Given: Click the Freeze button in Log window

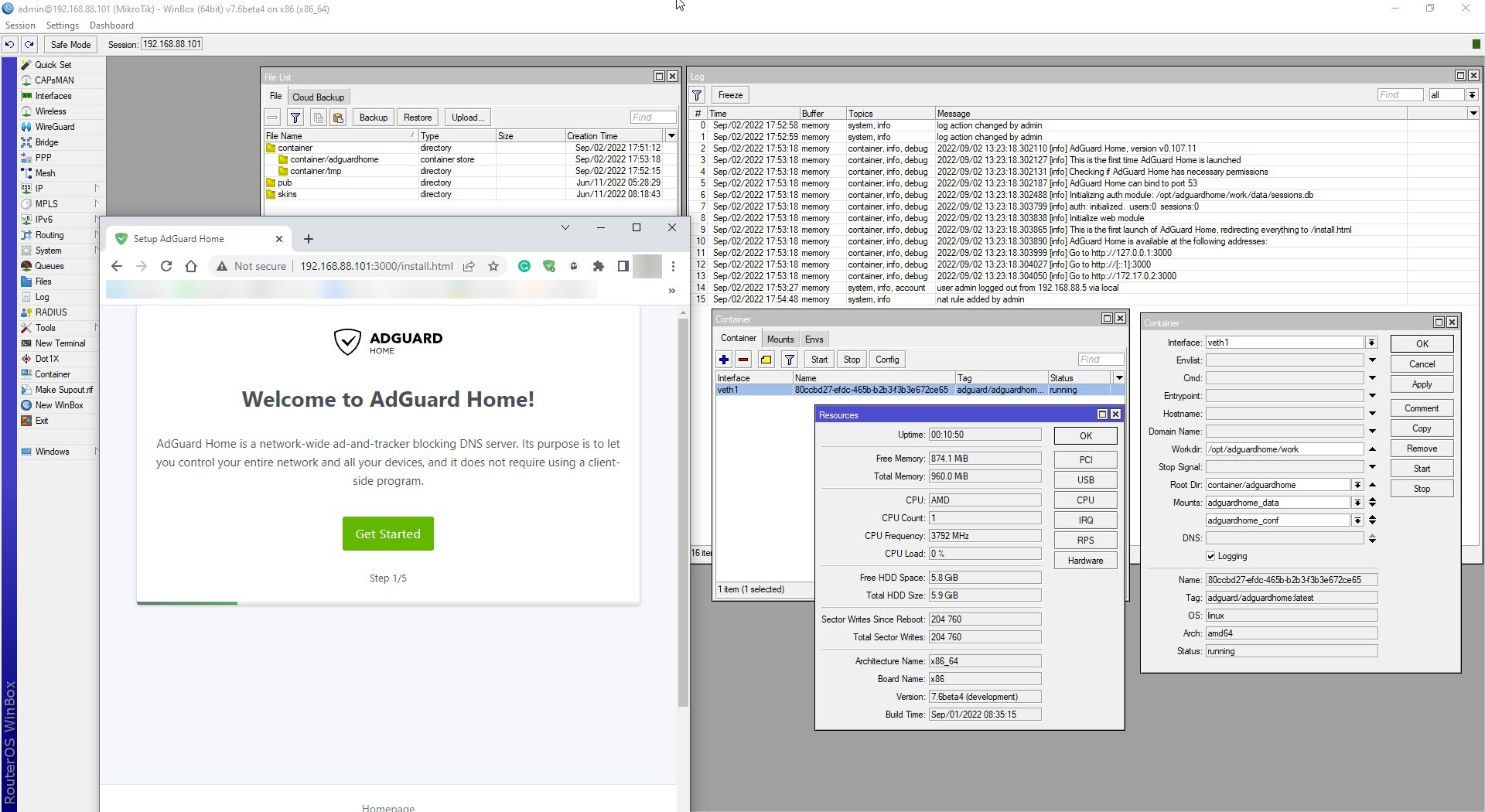Looking at the screenshot, I should coord(730,95).
